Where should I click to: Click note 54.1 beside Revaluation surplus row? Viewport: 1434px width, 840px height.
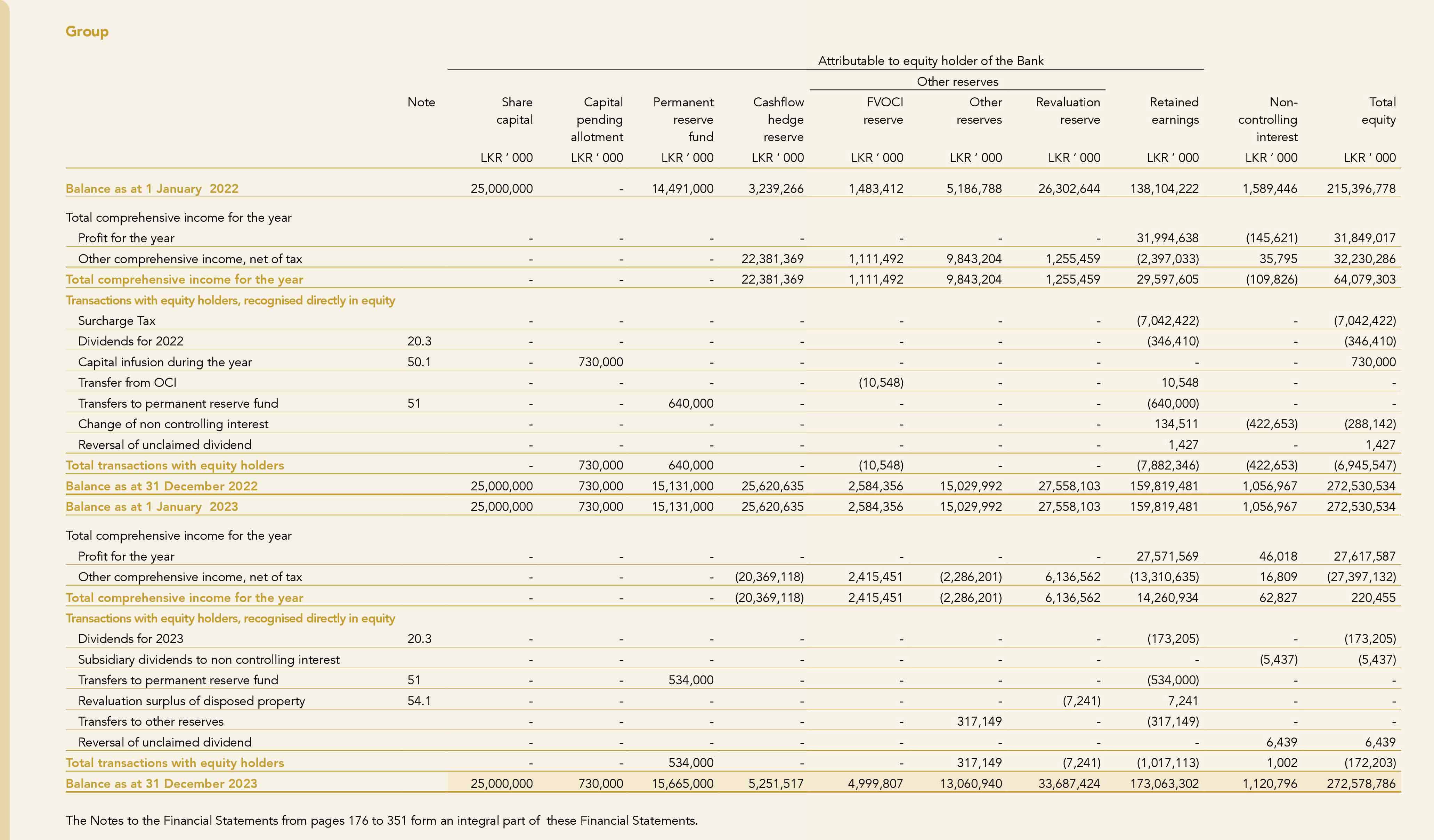pyautogui.click(x=419, y=701)
